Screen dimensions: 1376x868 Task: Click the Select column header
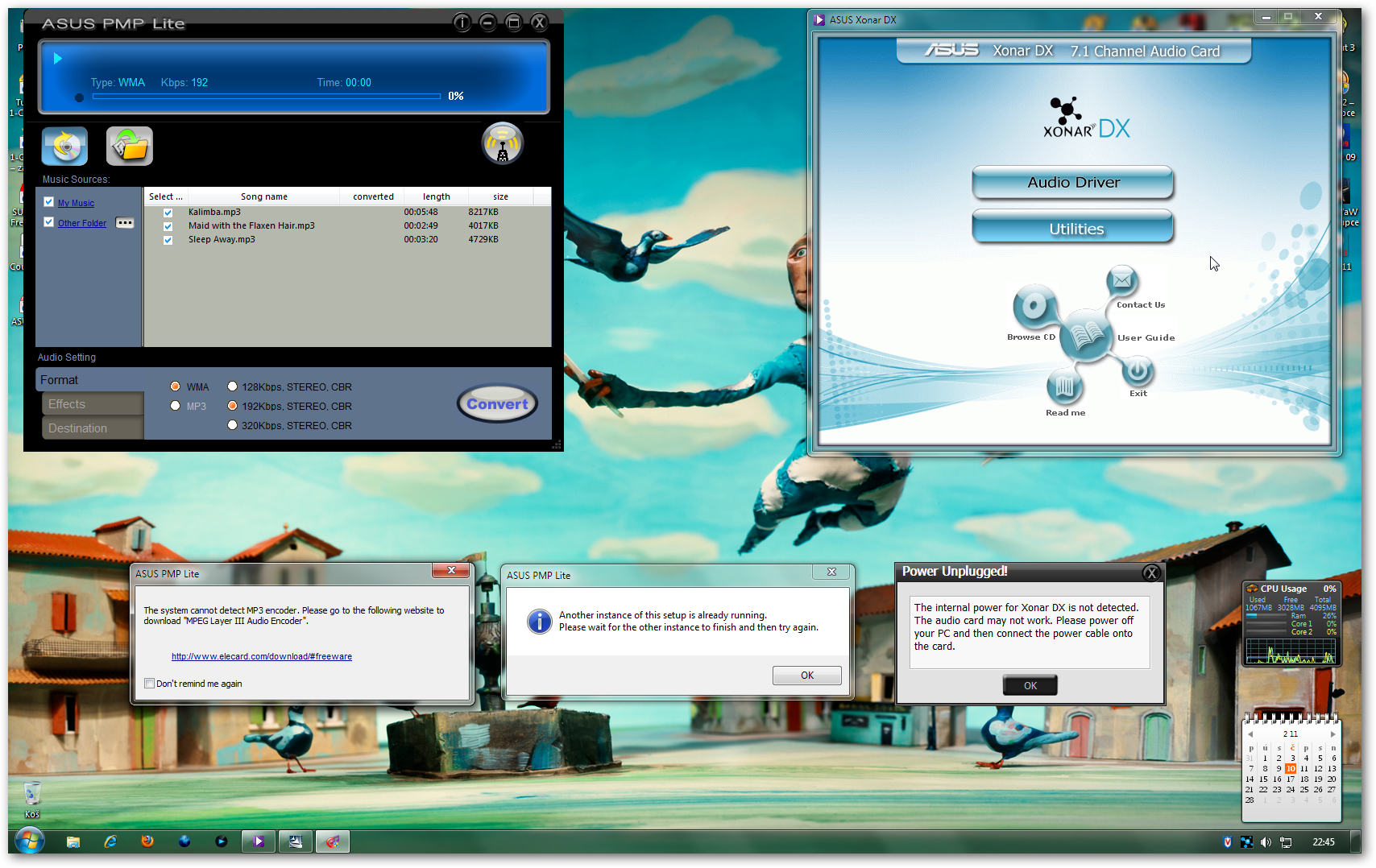(166, 196)
